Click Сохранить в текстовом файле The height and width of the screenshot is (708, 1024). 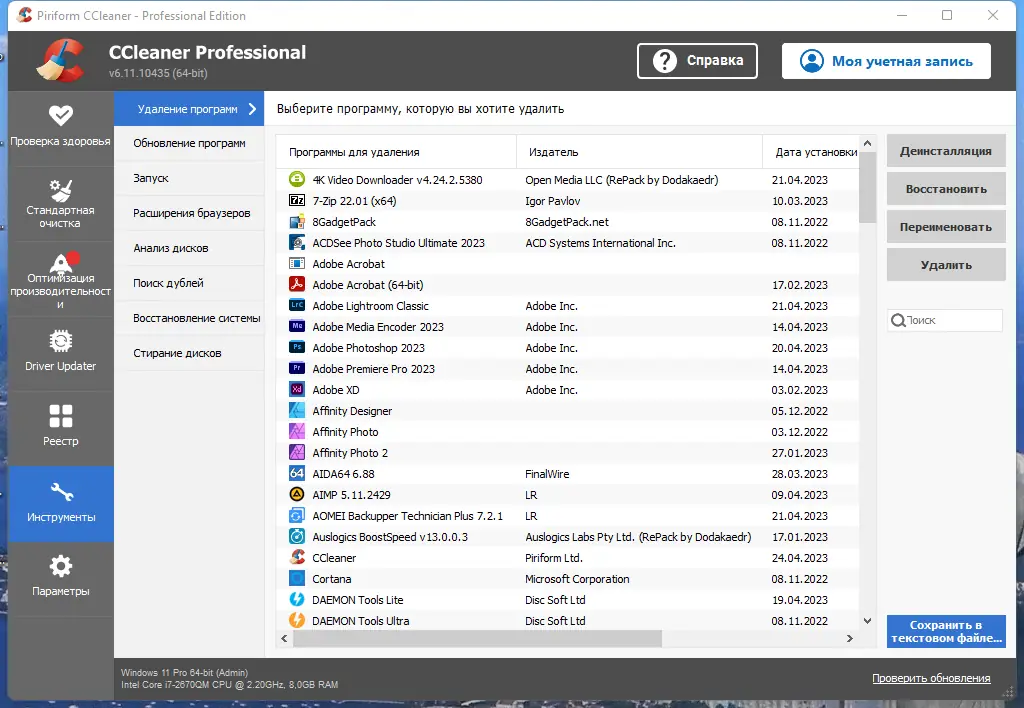click(945, 631)
